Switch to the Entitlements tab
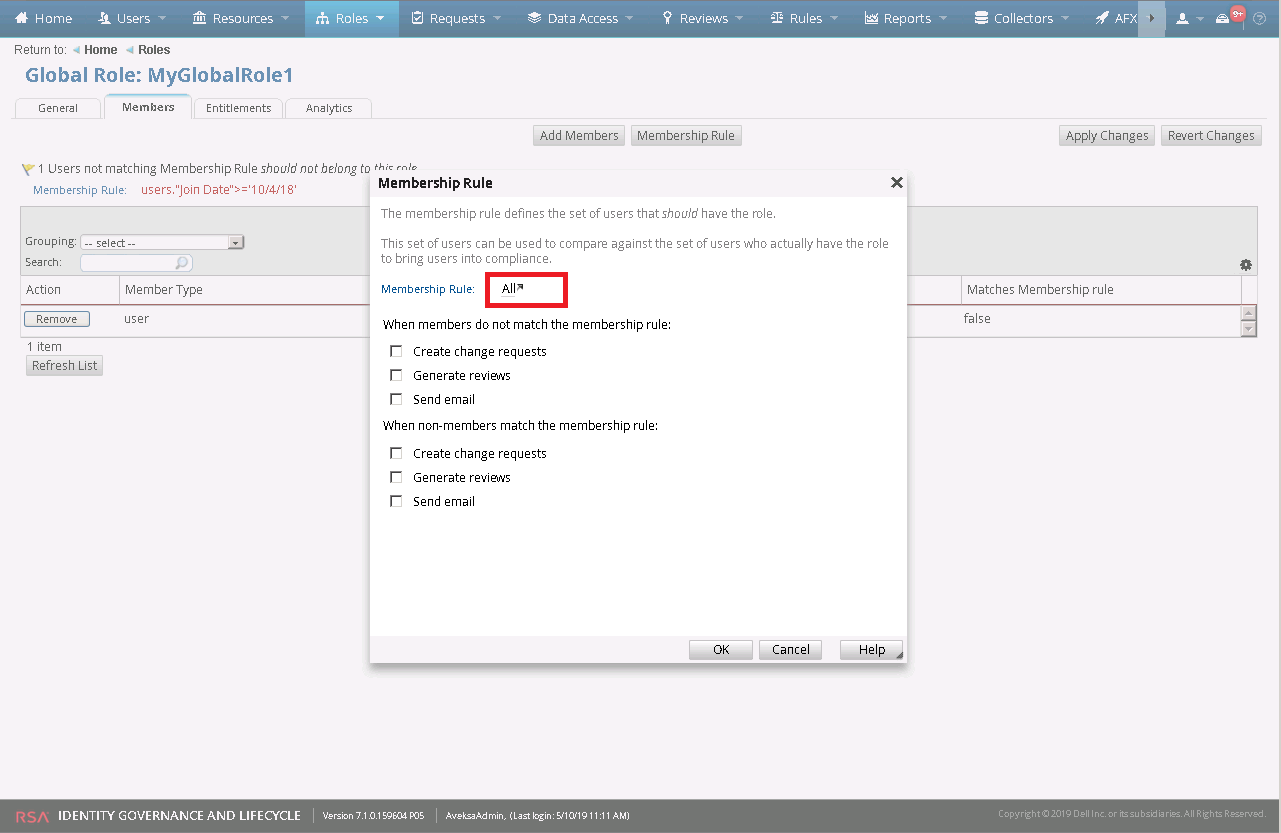The image size is (1281, 833). [x=238, y=108]
